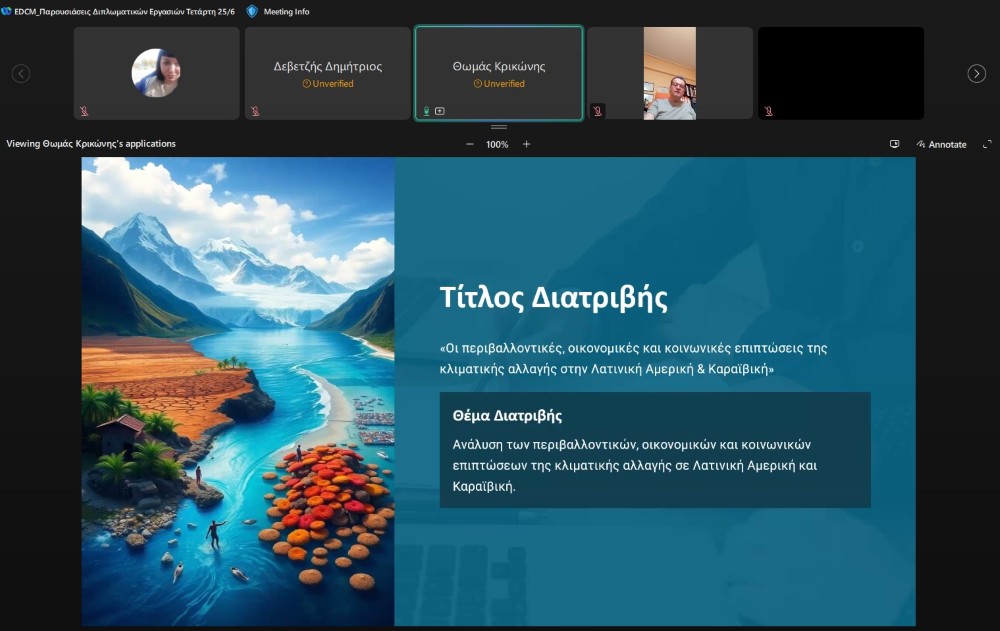1000x631 pixels.
Task: Click Unverified label under Δεβετζής Δημήτριος
Action: pyautogui.click(x=328, y=84)
